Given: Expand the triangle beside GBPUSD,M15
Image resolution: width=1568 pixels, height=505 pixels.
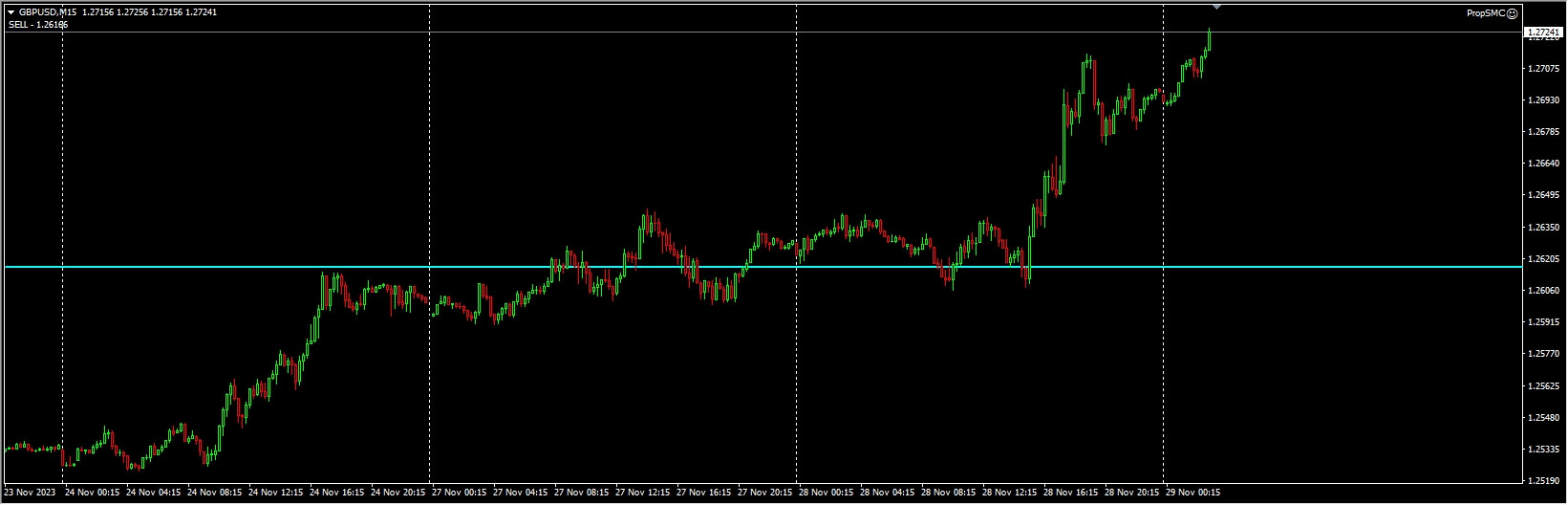Looking at the screenshot, I should click(11, 12).
